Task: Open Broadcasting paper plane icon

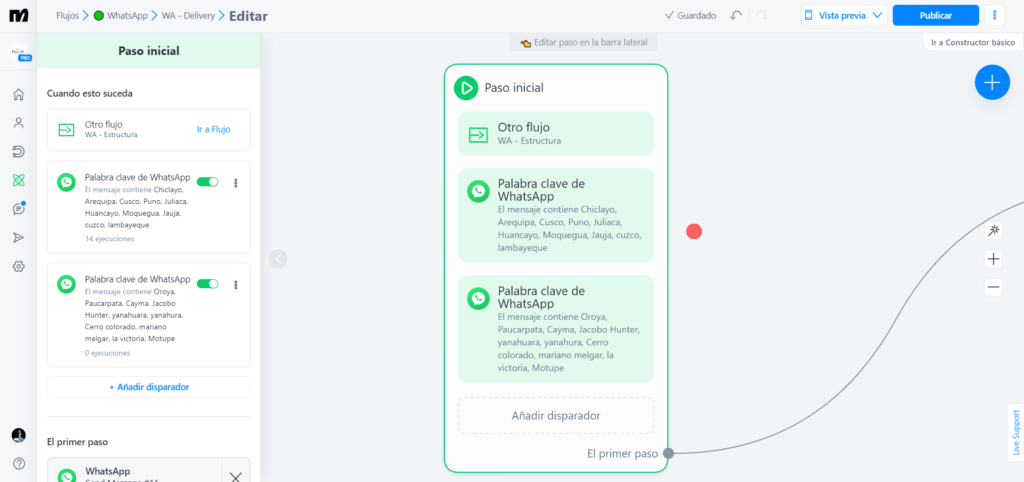Action: (x=19, y=238)
